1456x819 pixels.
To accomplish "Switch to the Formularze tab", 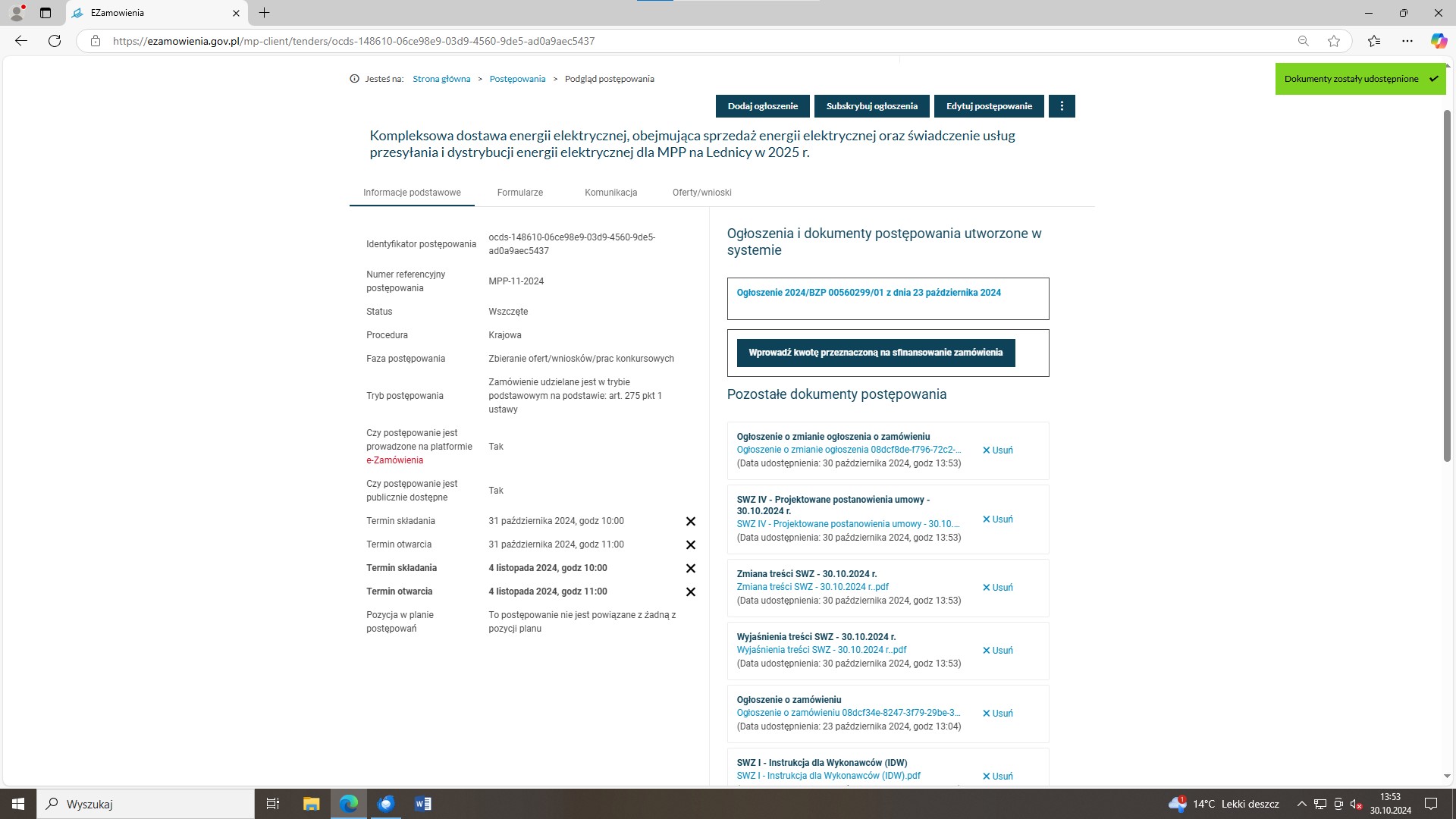I will (519, 193).
